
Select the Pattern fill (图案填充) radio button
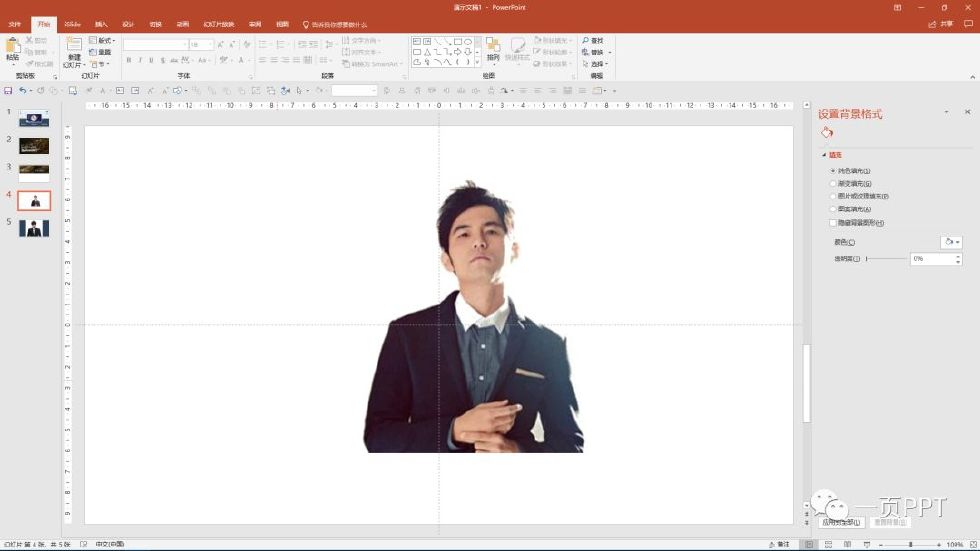(x=833, y=209)
